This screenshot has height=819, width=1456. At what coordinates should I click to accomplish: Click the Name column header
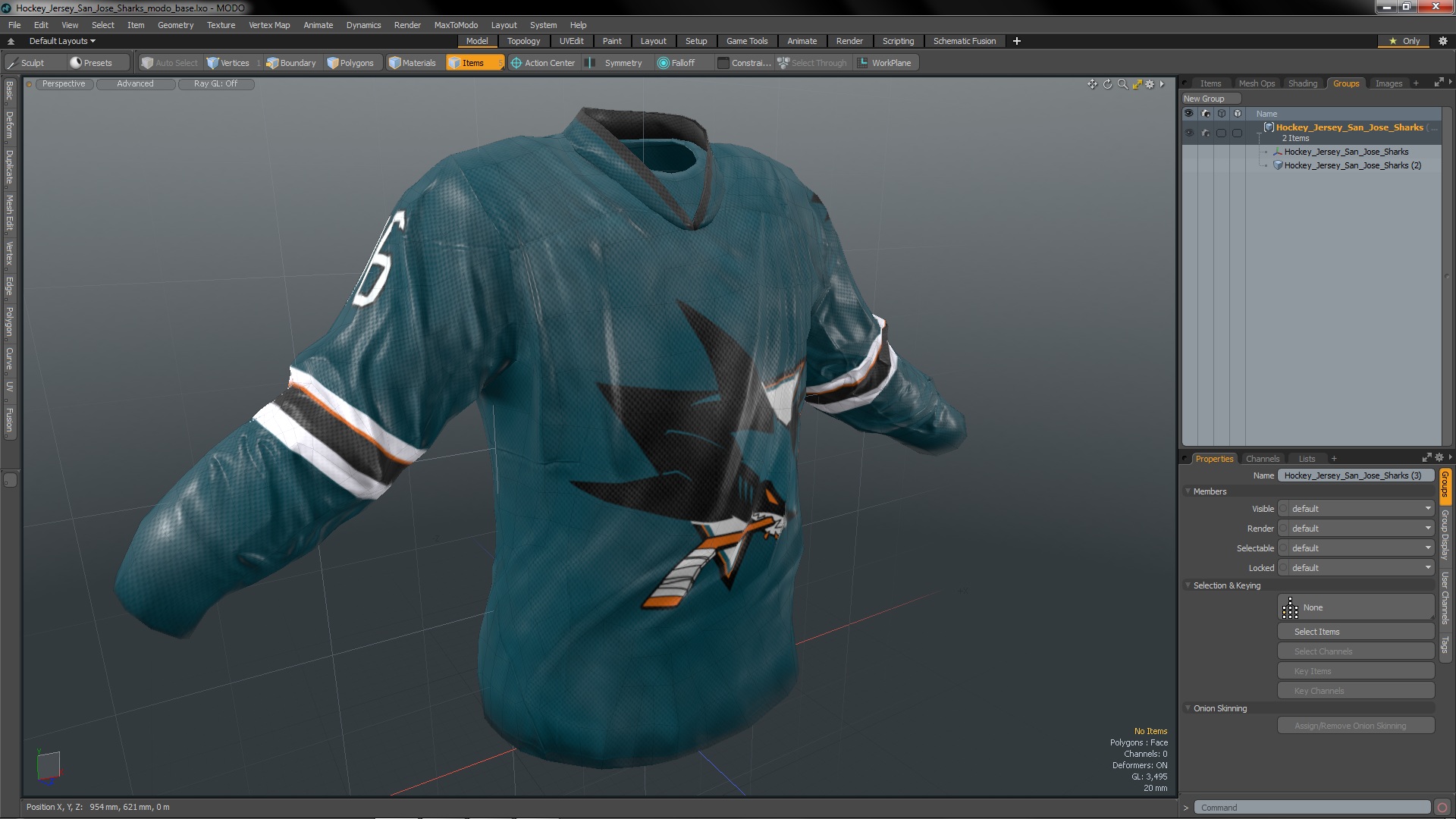coord(1266,114)
